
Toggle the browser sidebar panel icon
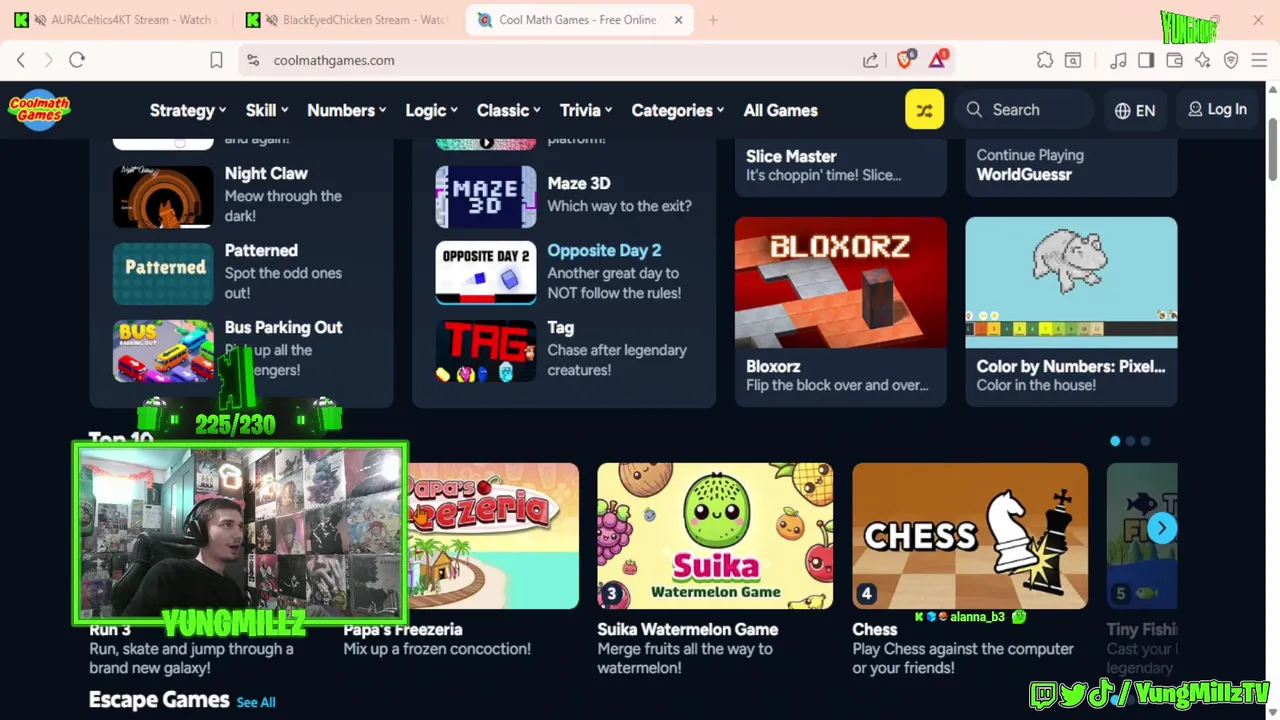coord(1146,60)
